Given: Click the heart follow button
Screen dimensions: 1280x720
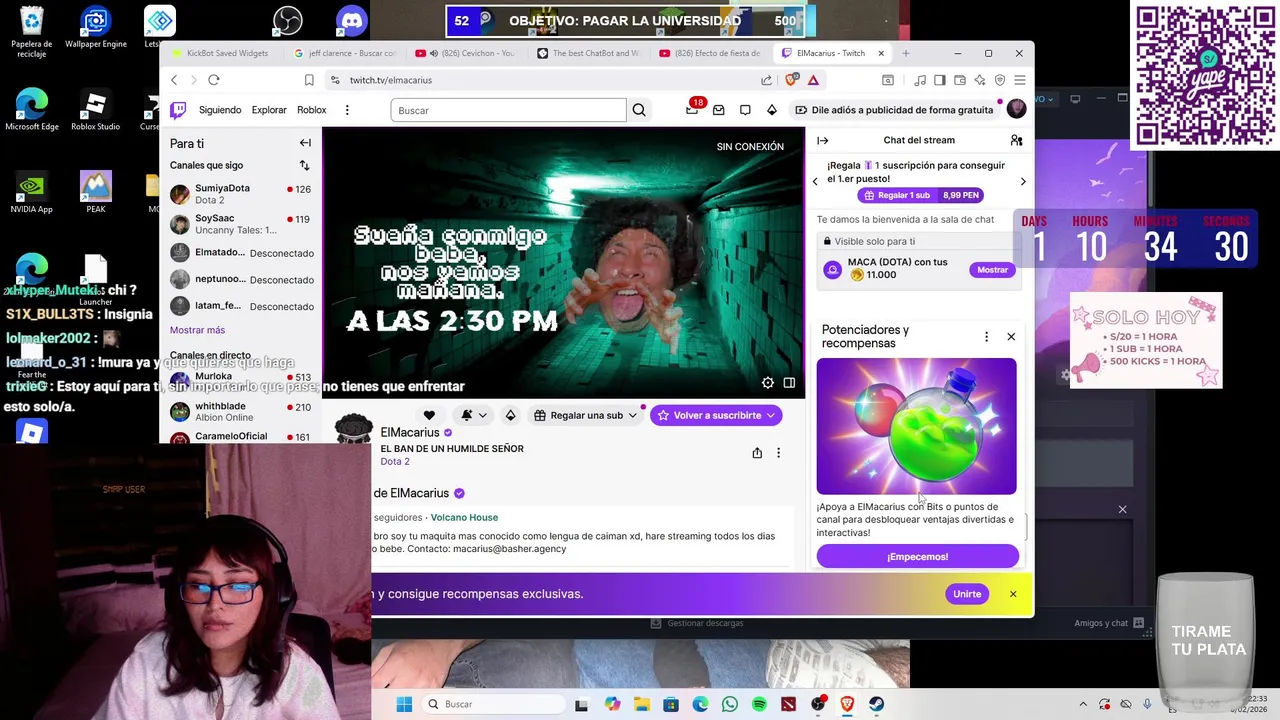Looking at the screenshot, I should point(429,415).
